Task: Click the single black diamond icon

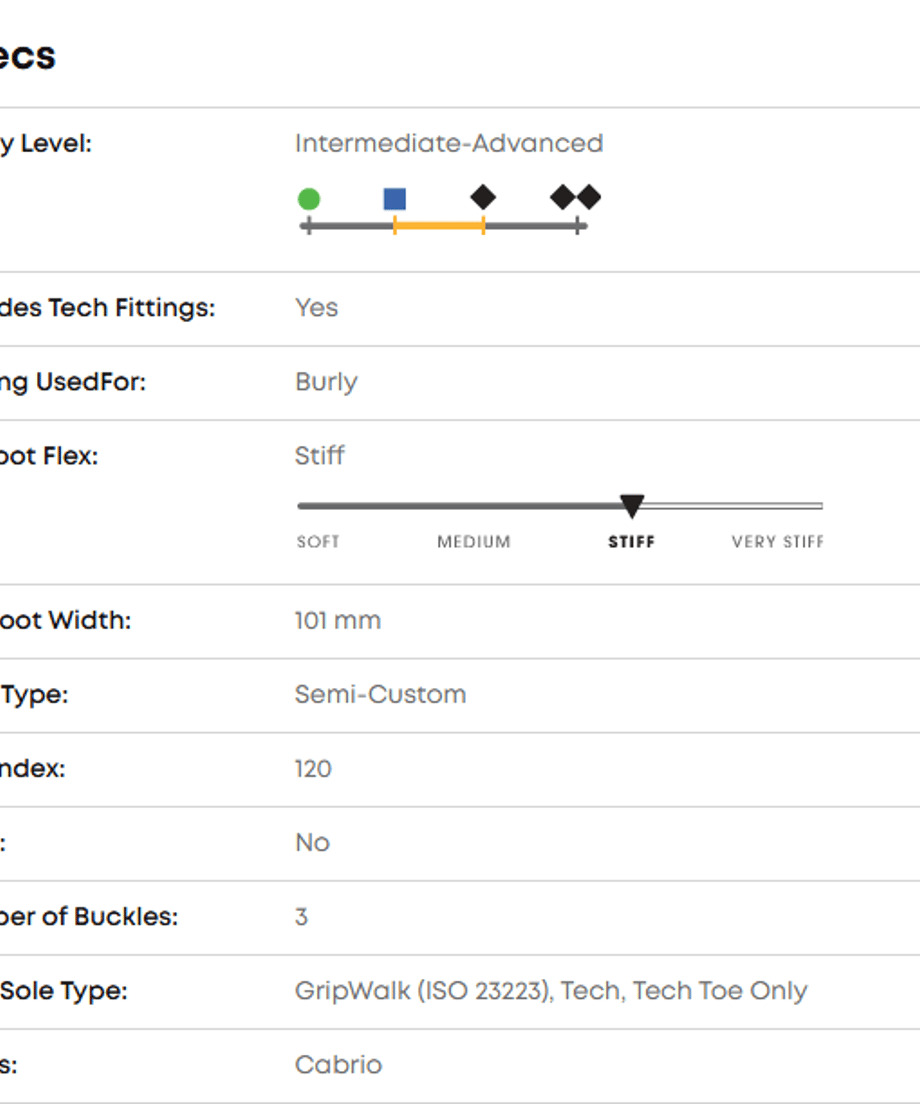Action: [x=483, y=197]
